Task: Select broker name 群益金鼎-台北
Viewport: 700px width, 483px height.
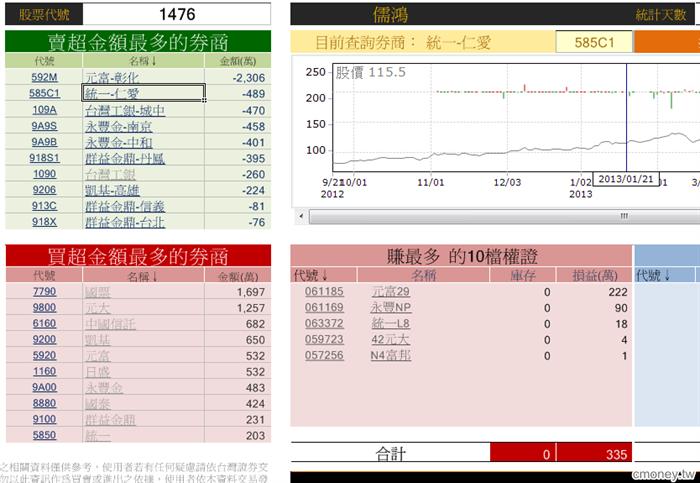Action: (125, 222)
